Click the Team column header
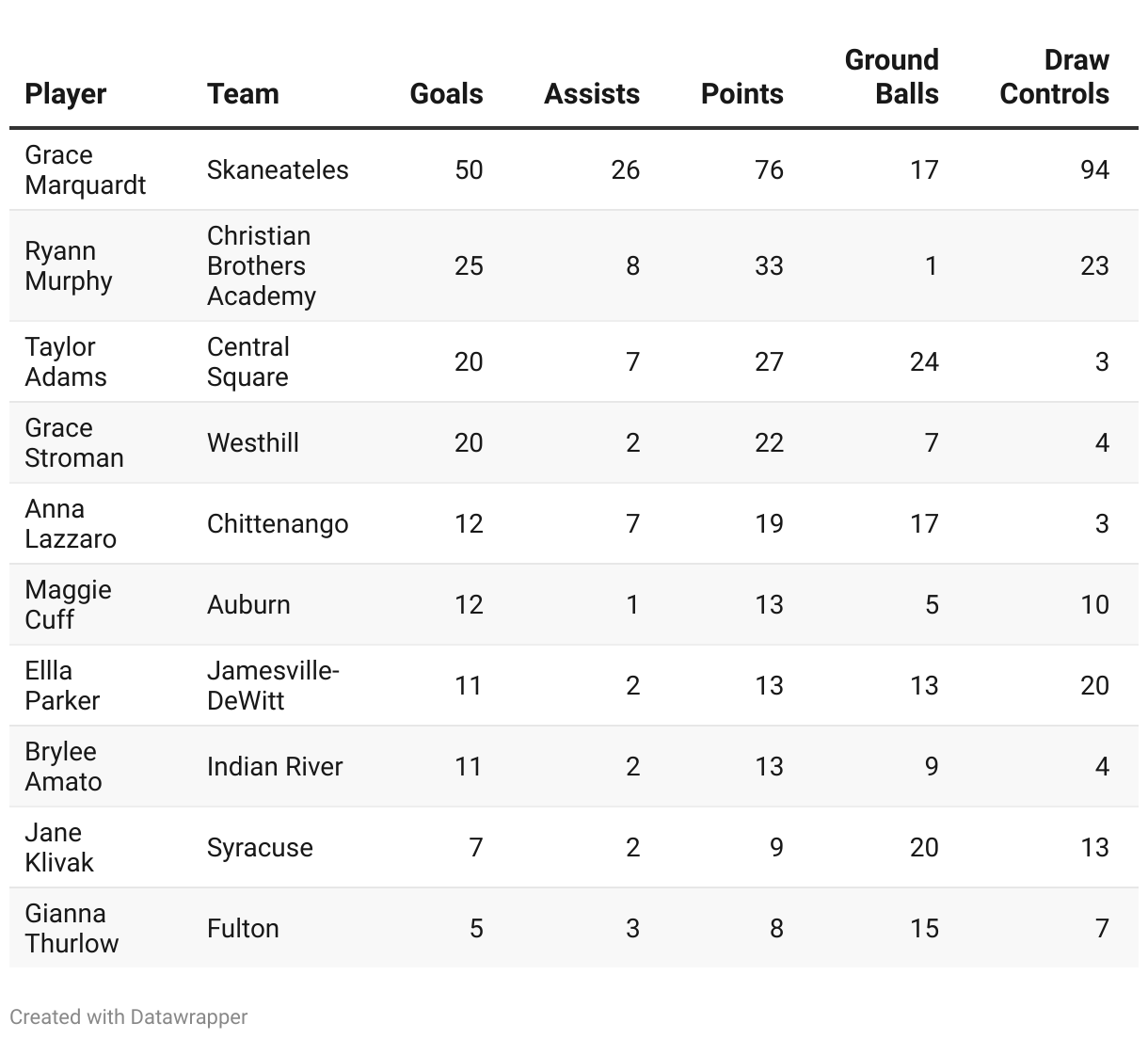The height and width of the screenshot is (1039, 1148). [x=243, y=94]
